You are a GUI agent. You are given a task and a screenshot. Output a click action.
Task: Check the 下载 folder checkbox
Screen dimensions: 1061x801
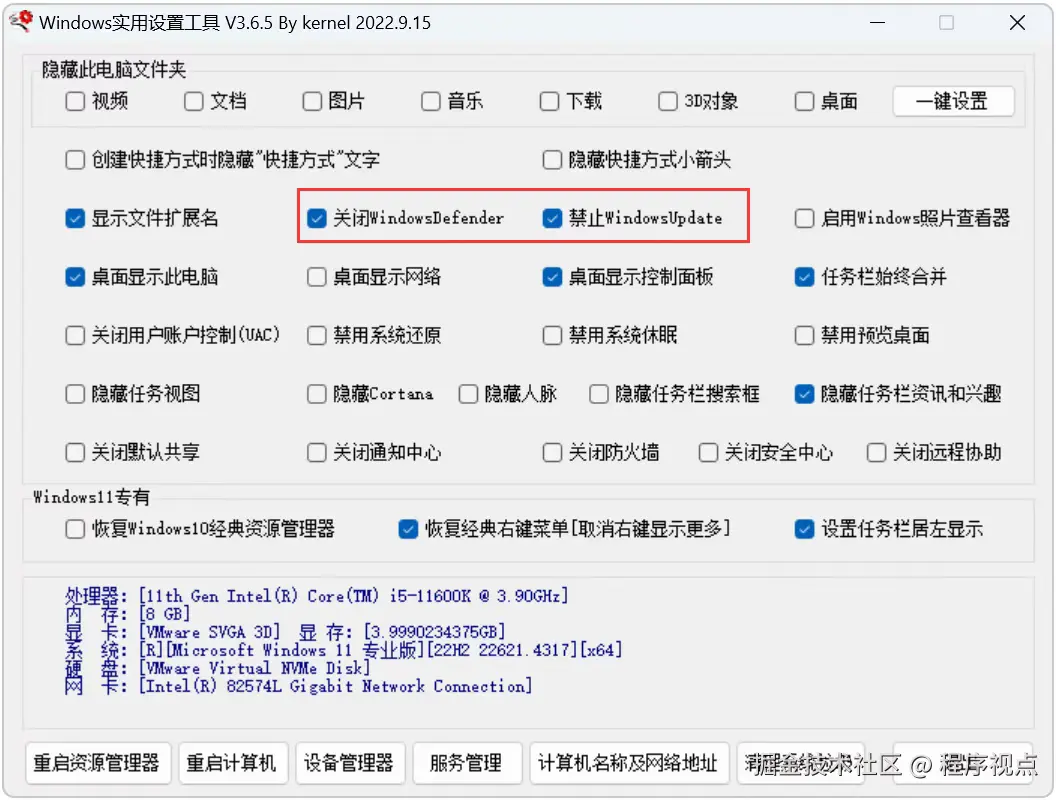coord(549,101)
